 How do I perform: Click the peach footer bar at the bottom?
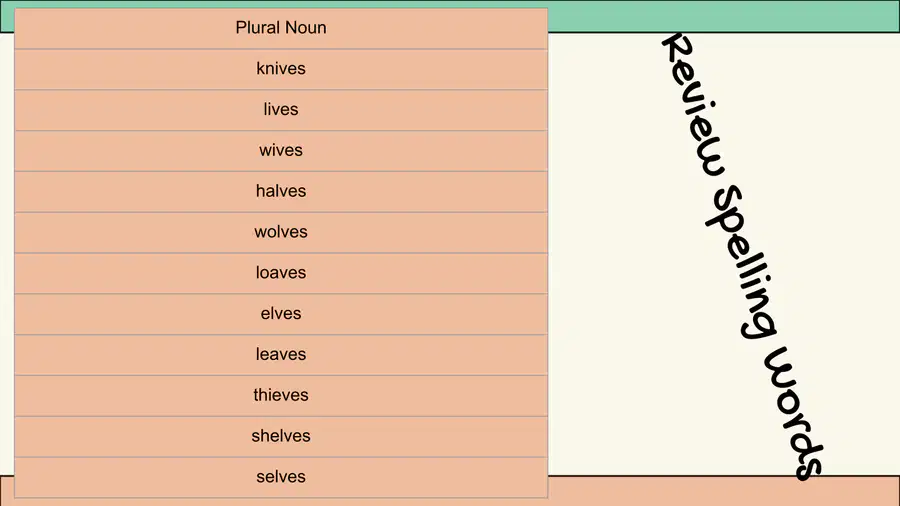click(x=723, y=491)
